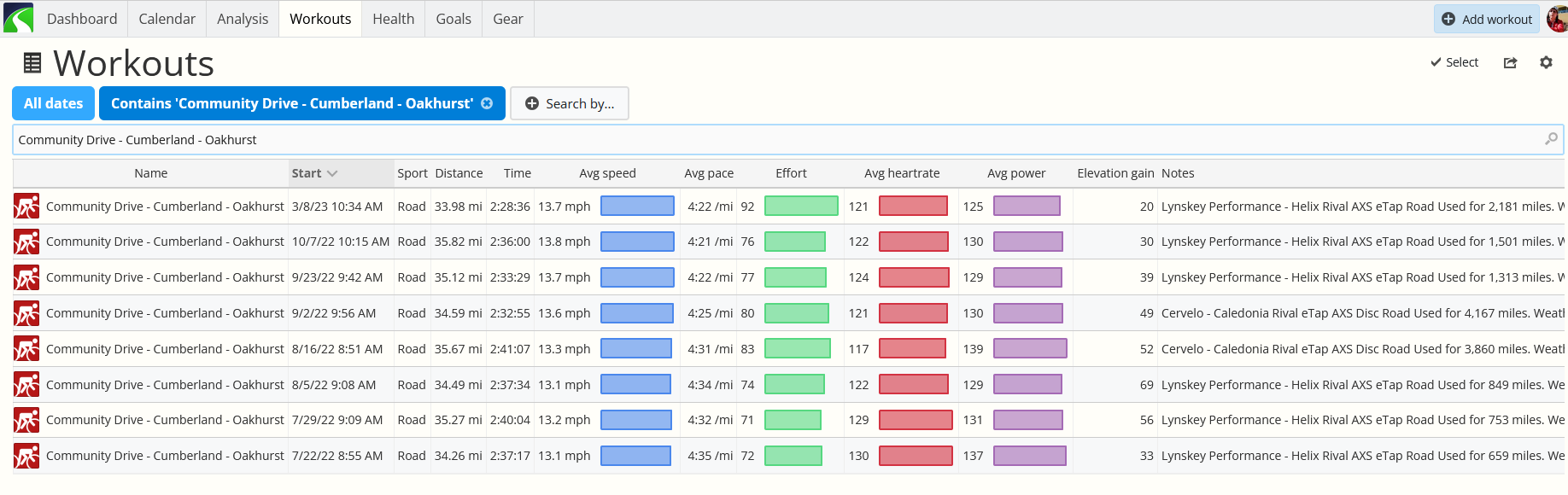The image size is (1568, 495).
Task: Focus the workout search text field
Action: point(769,140)
